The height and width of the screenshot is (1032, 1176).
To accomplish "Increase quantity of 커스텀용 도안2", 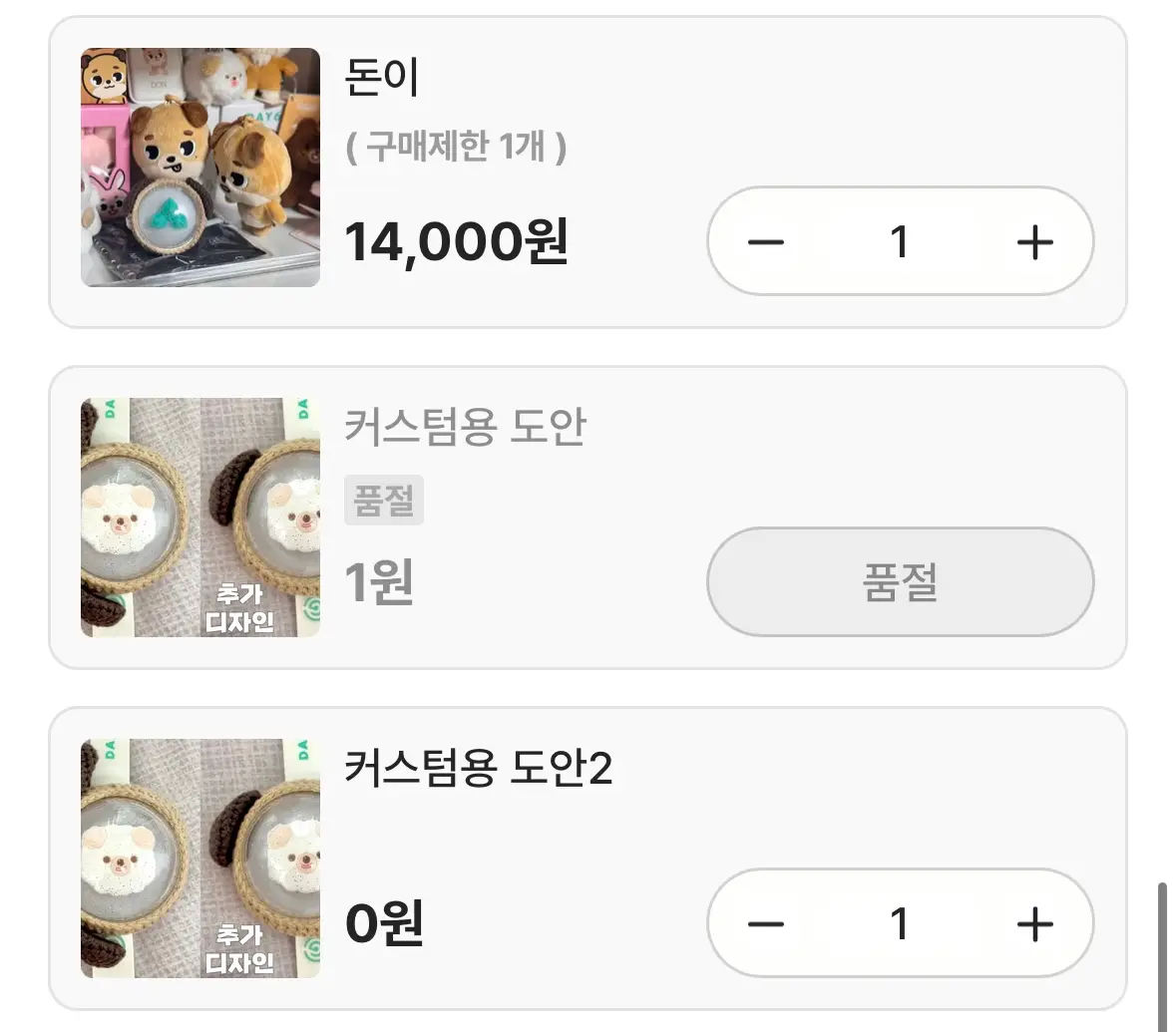I will (1034, 924).
